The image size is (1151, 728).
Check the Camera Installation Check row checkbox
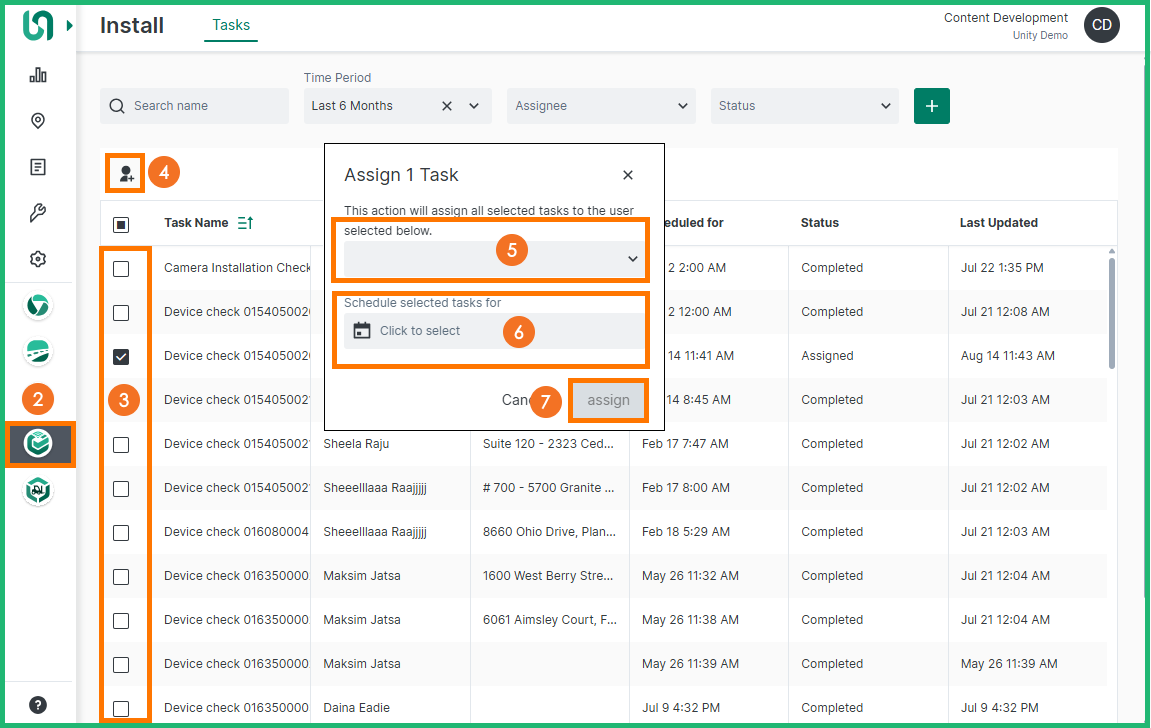121,268
